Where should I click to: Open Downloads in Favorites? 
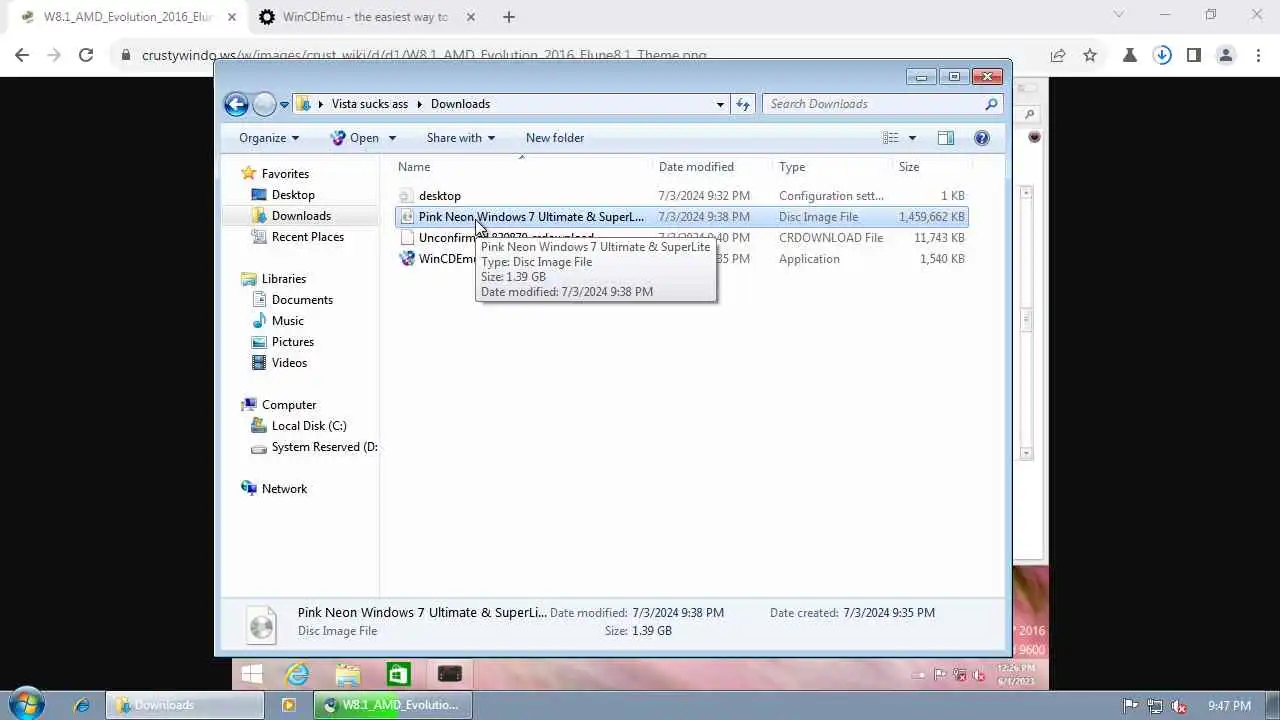coord(301,216)
